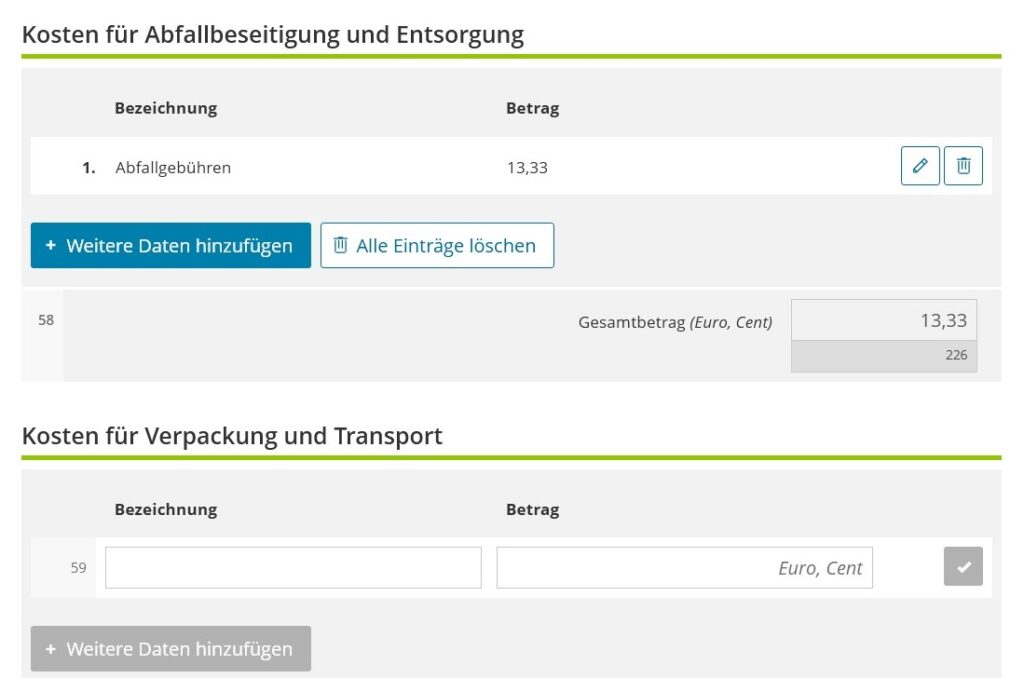The image size is (1024, 678).
Task: Click the 13,33 amount in Abfallgebühren row
Action: [x=527, y=167]
